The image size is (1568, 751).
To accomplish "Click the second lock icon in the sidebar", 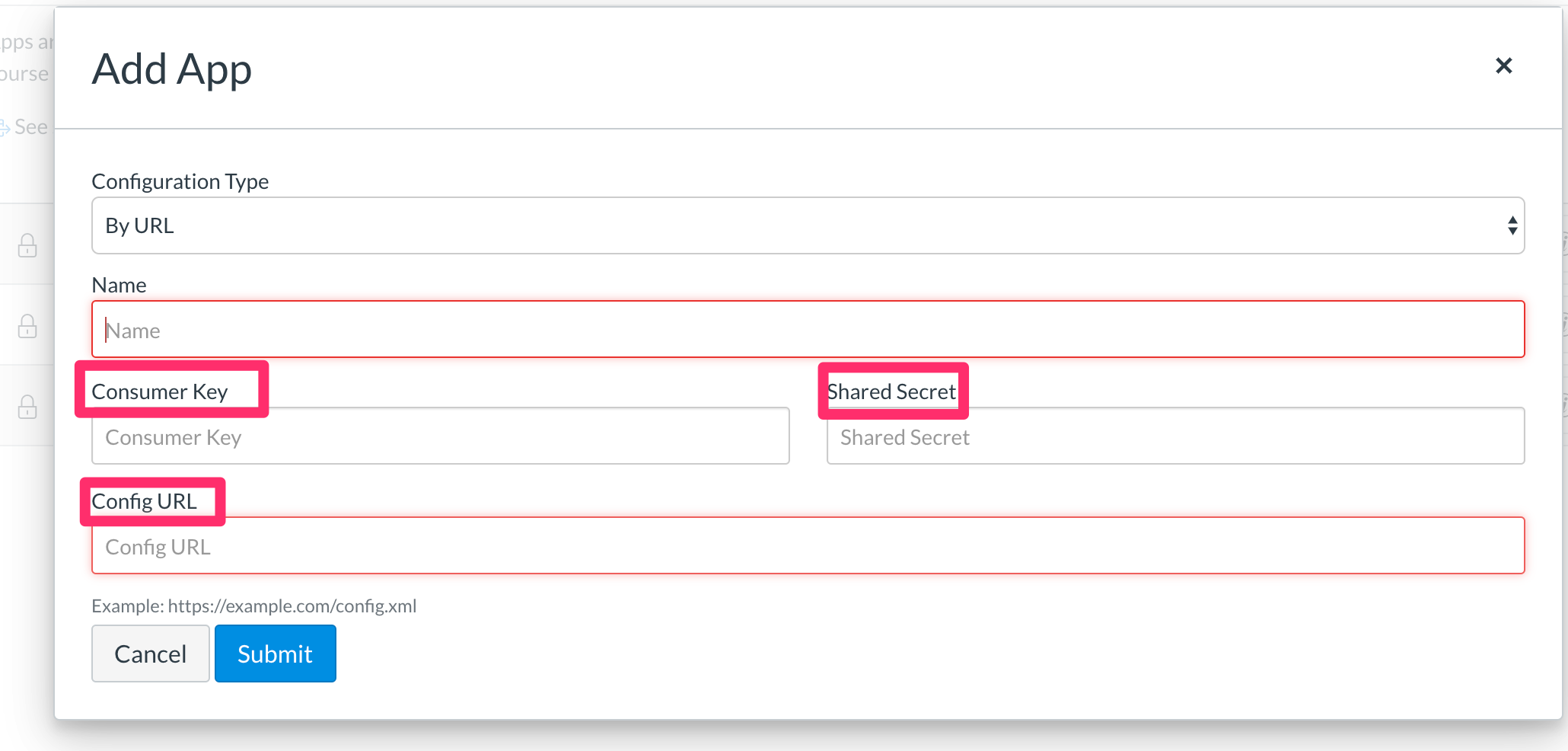I will tap(27, 327).
